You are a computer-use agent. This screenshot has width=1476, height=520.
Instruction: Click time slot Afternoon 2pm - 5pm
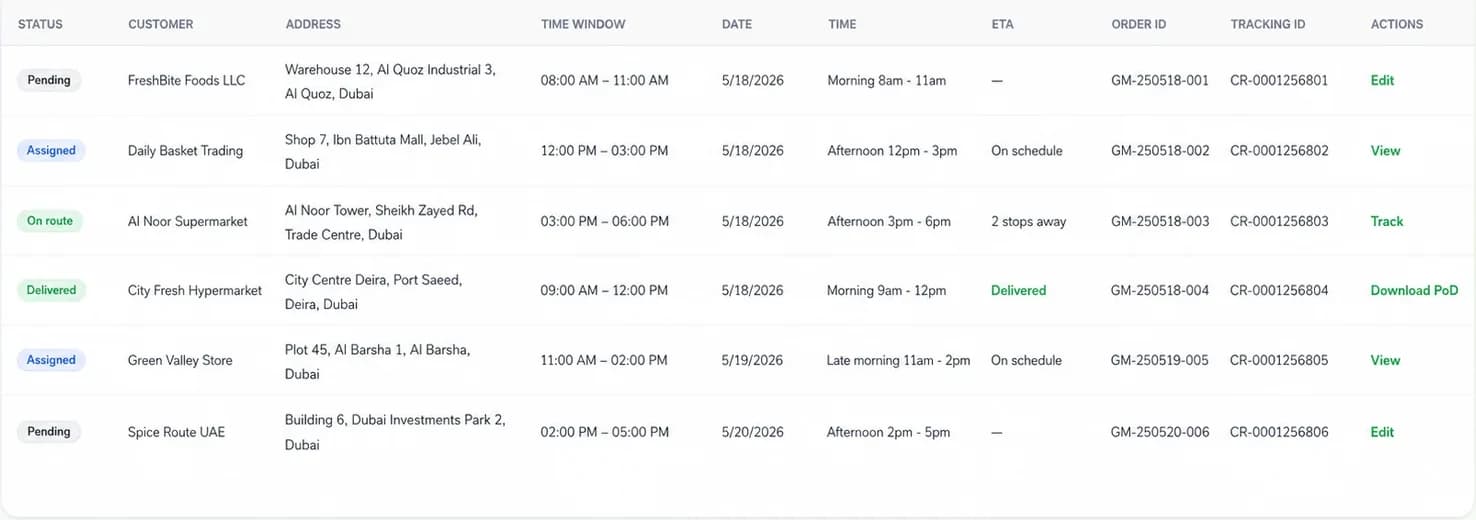click(889, 432)
